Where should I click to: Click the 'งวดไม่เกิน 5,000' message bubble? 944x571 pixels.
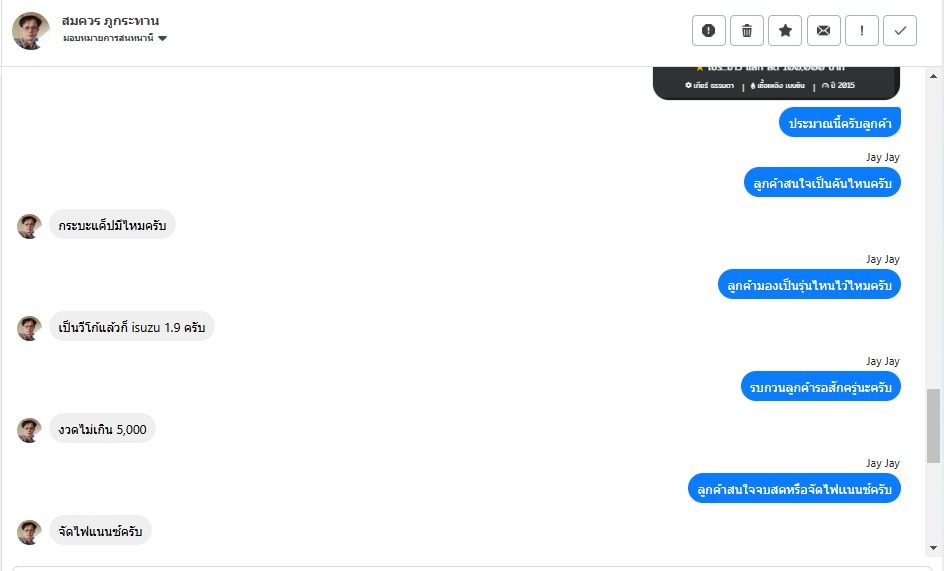102,430
